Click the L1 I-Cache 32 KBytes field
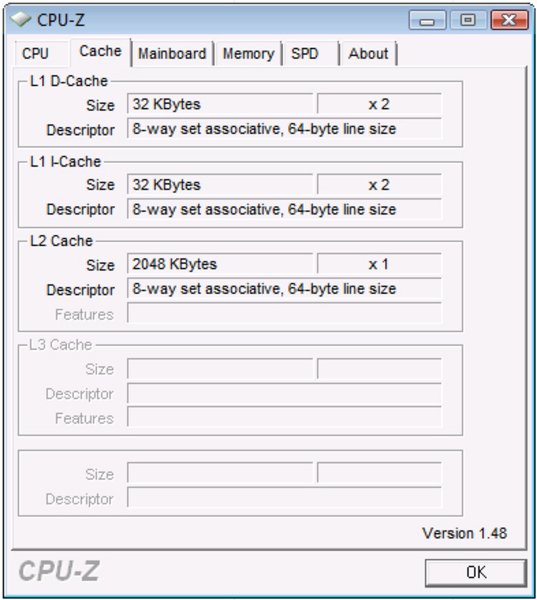The image size is (537, 600). click(x=220, y=185)
